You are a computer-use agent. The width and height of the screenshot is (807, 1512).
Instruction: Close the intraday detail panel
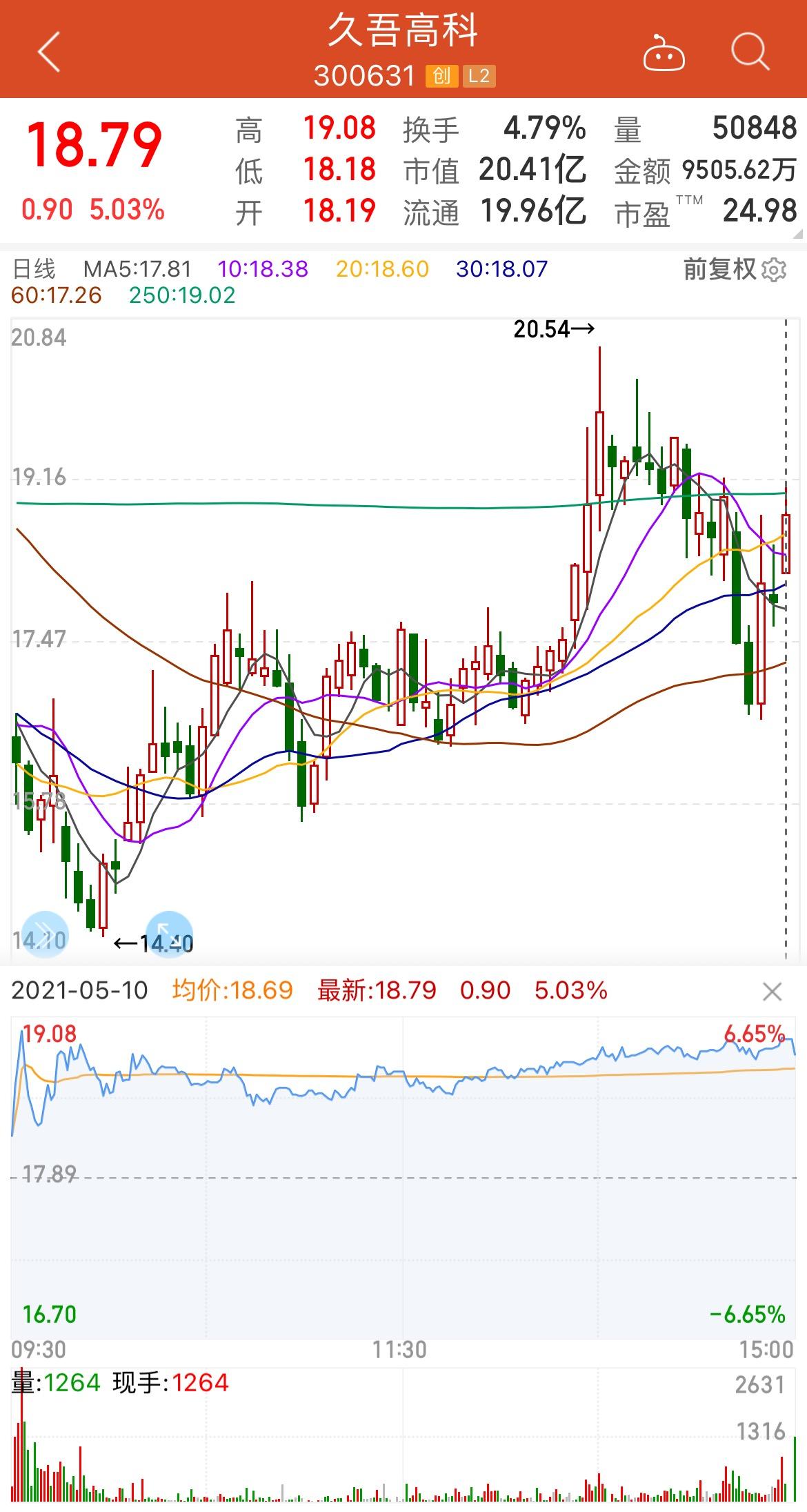click(772, 992)
